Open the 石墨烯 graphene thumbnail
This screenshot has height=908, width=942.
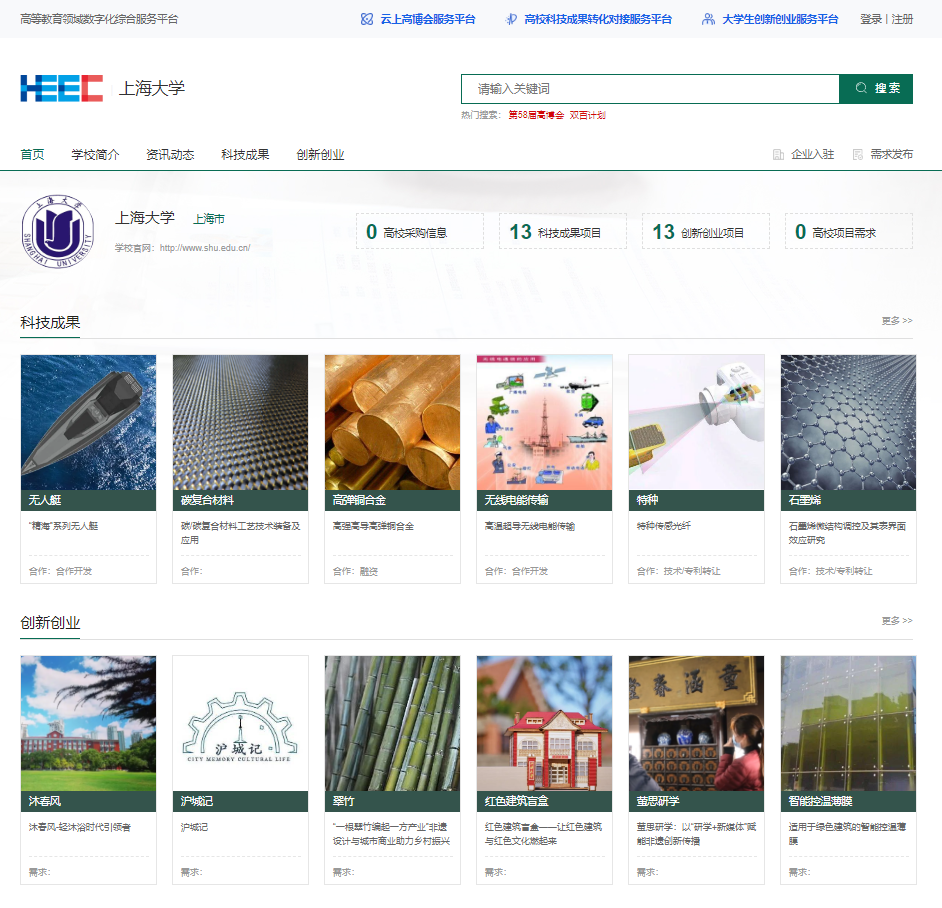coord(848,422)
